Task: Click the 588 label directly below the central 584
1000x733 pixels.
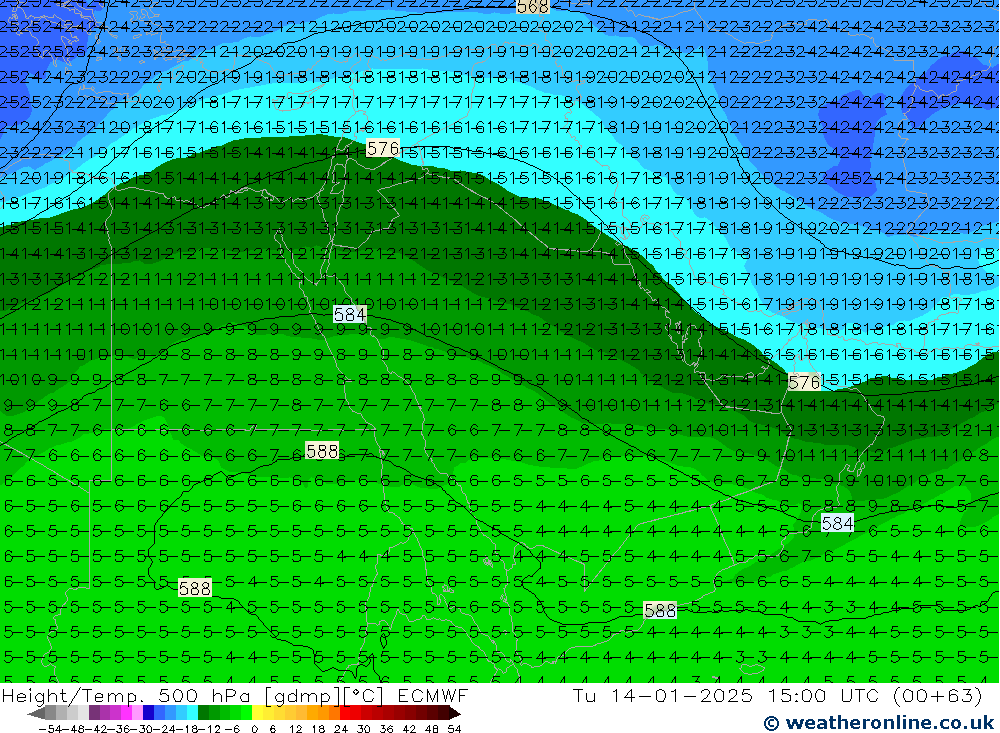Action: [322, 451]
